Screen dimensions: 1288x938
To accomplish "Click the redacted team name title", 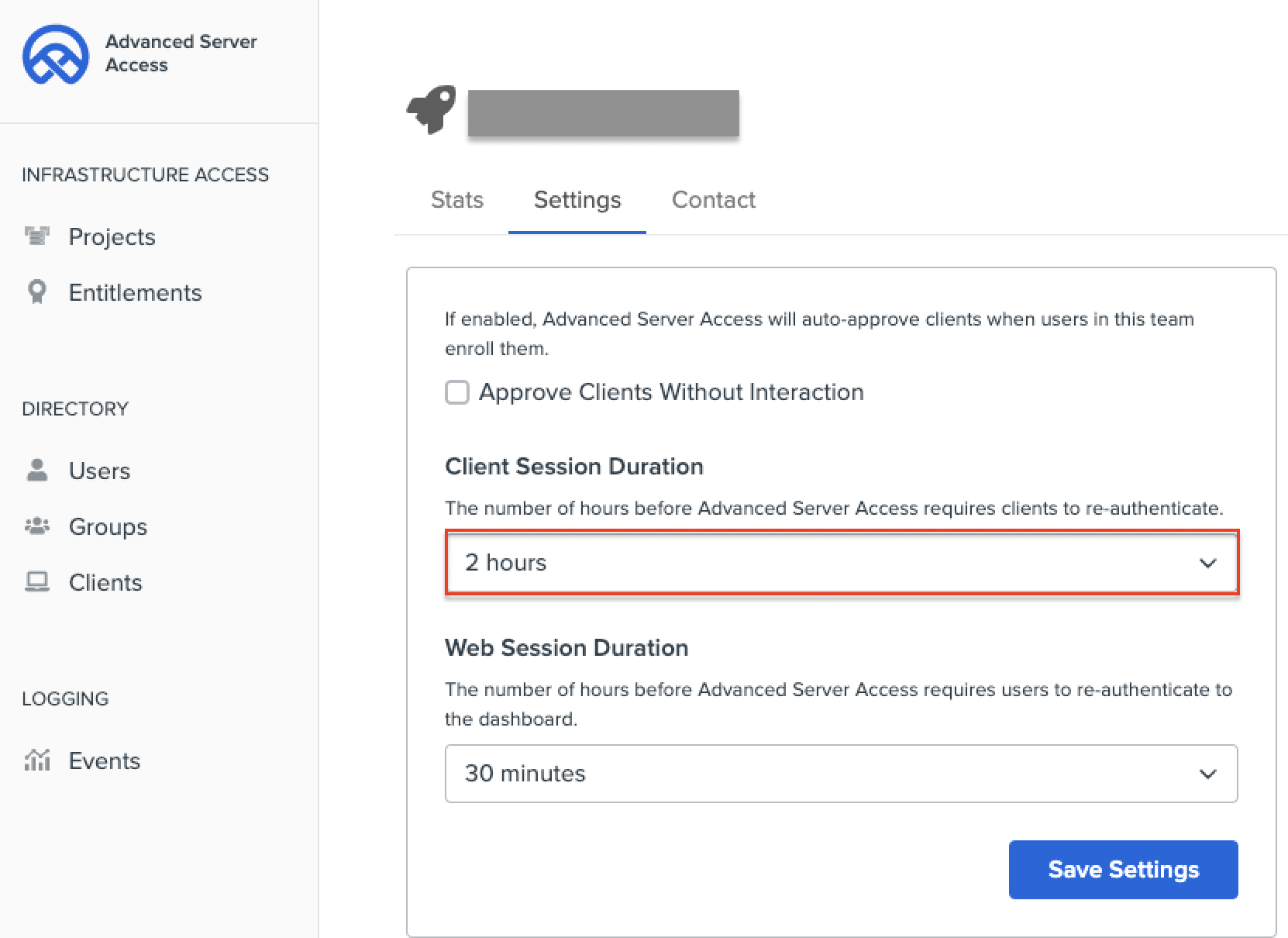I will pyautogui.click(x=603, y=113).
